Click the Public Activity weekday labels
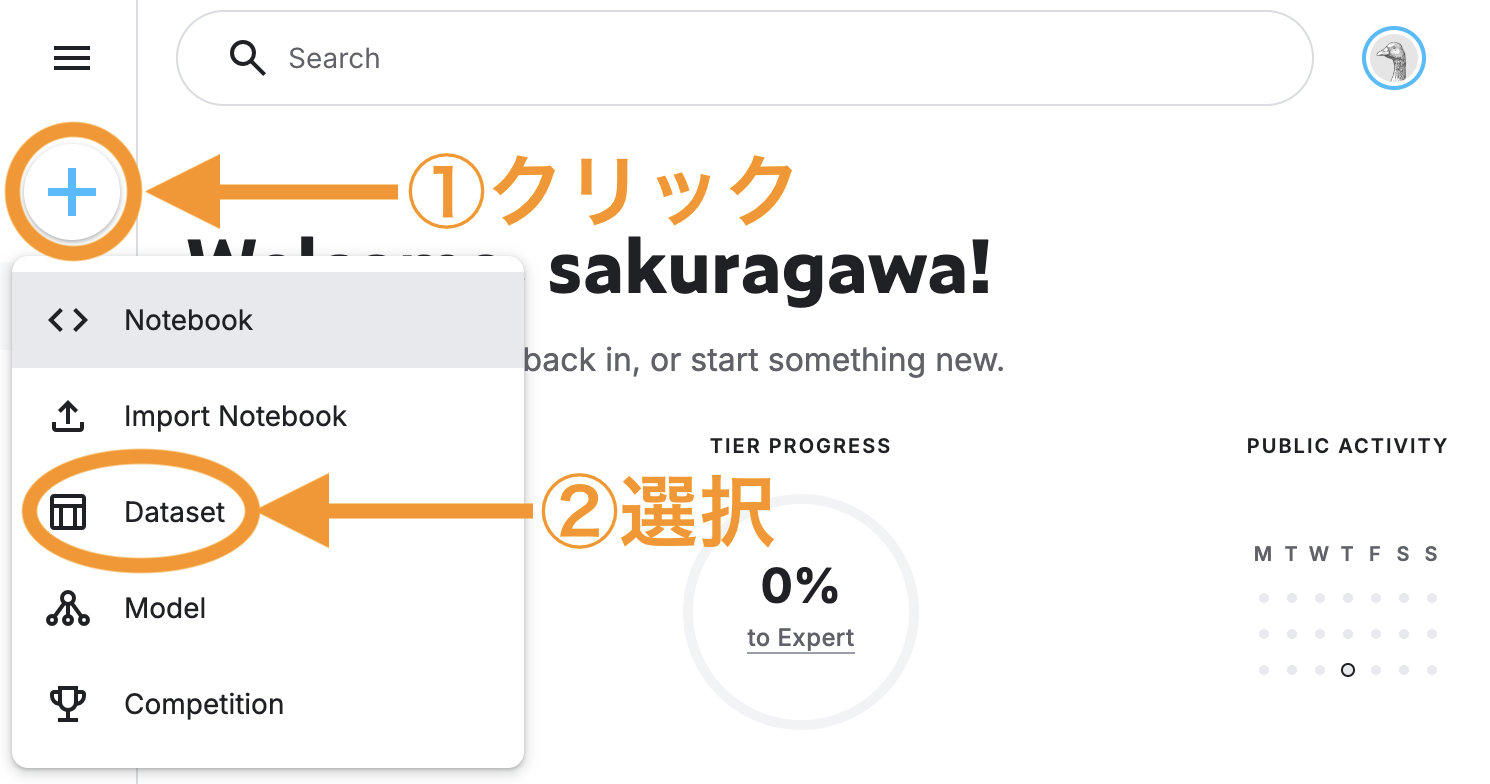Image resolution: width=1490 pixels, height=784 pixels. (1346, 553)
